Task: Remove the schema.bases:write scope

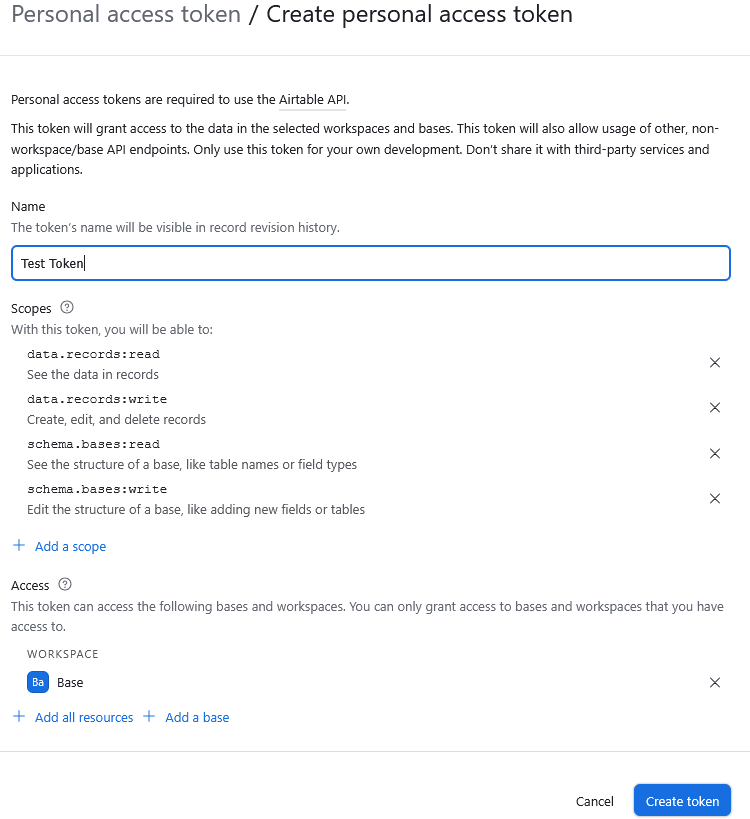Action: click(715, 498)
